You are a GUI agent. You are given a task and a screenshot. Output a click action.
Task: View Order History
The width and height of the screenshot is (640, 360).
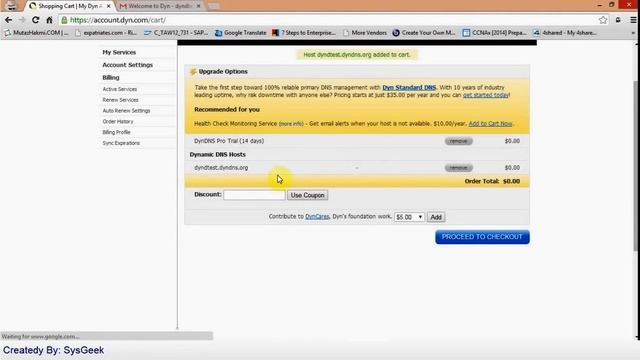click(118, 122)
